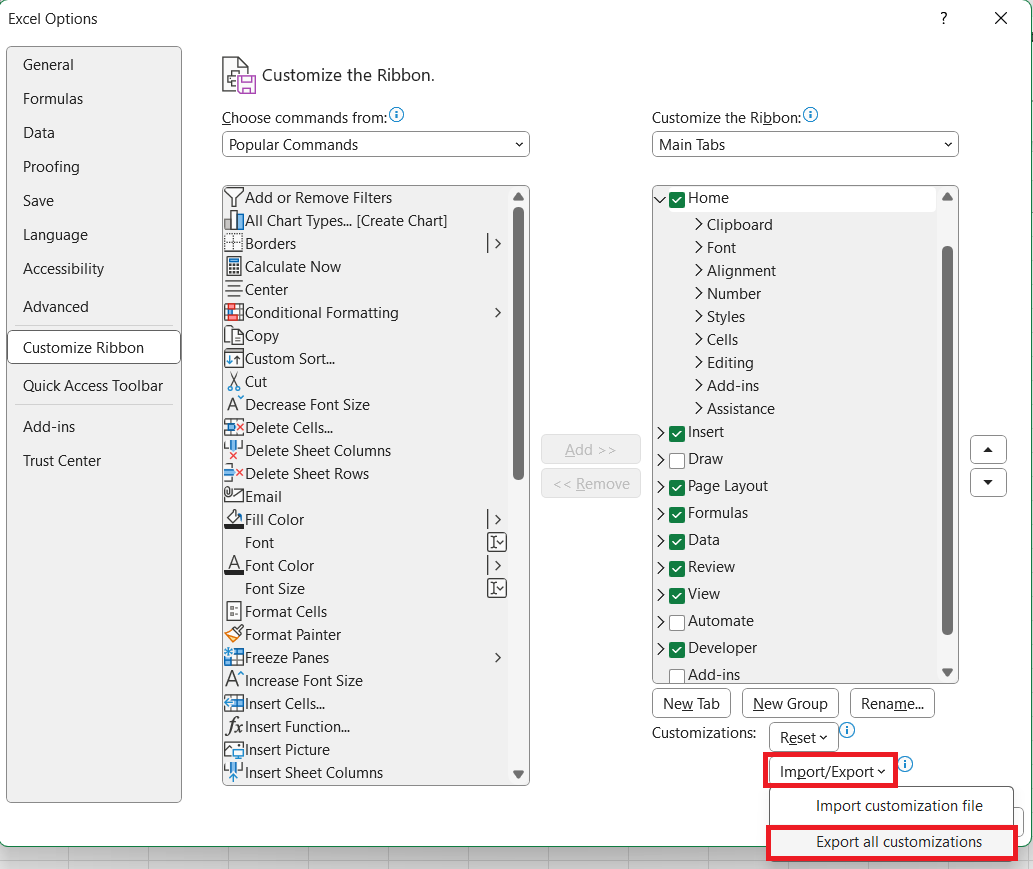Screen dimensions: 1033x869
Task: Click the Calculate Now calculator icon
Action: pyautogui.click(x=234, y=266)
